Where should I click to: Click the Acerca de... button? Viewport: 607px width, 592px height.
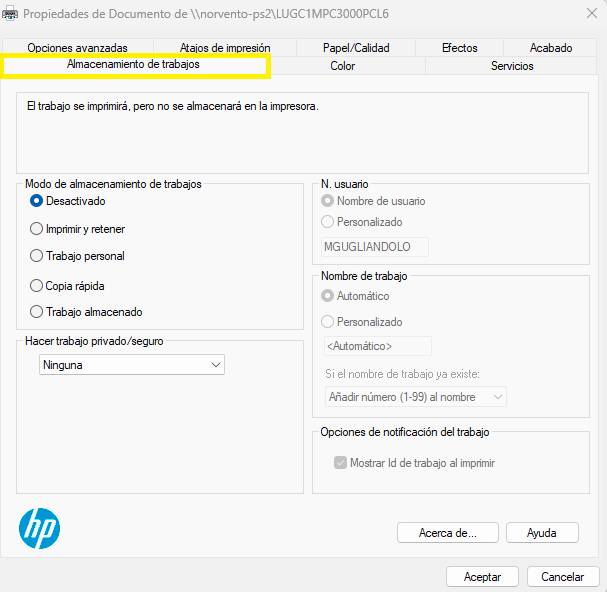[x=448, y=533]
